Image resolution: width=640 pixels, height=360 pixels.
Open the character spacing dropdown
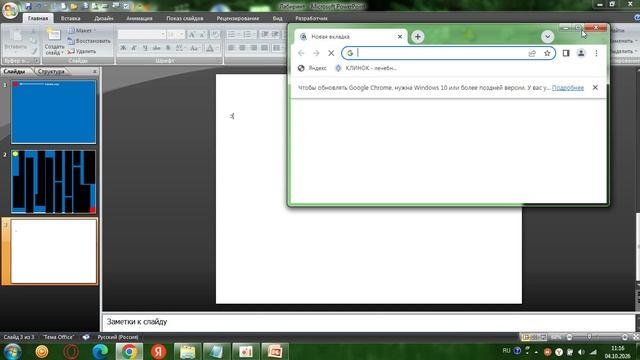click(x=180, y=48)
